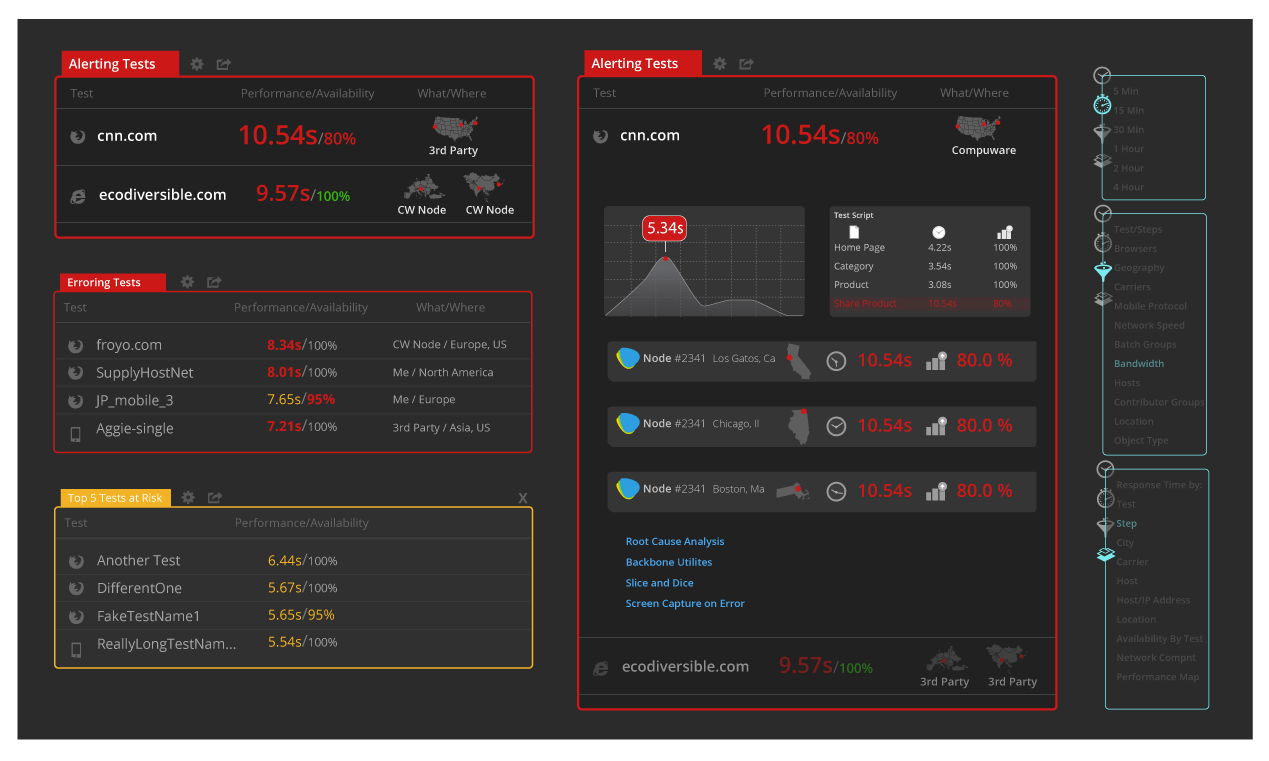Click clock icon in Chicago node row

point(836,426)
